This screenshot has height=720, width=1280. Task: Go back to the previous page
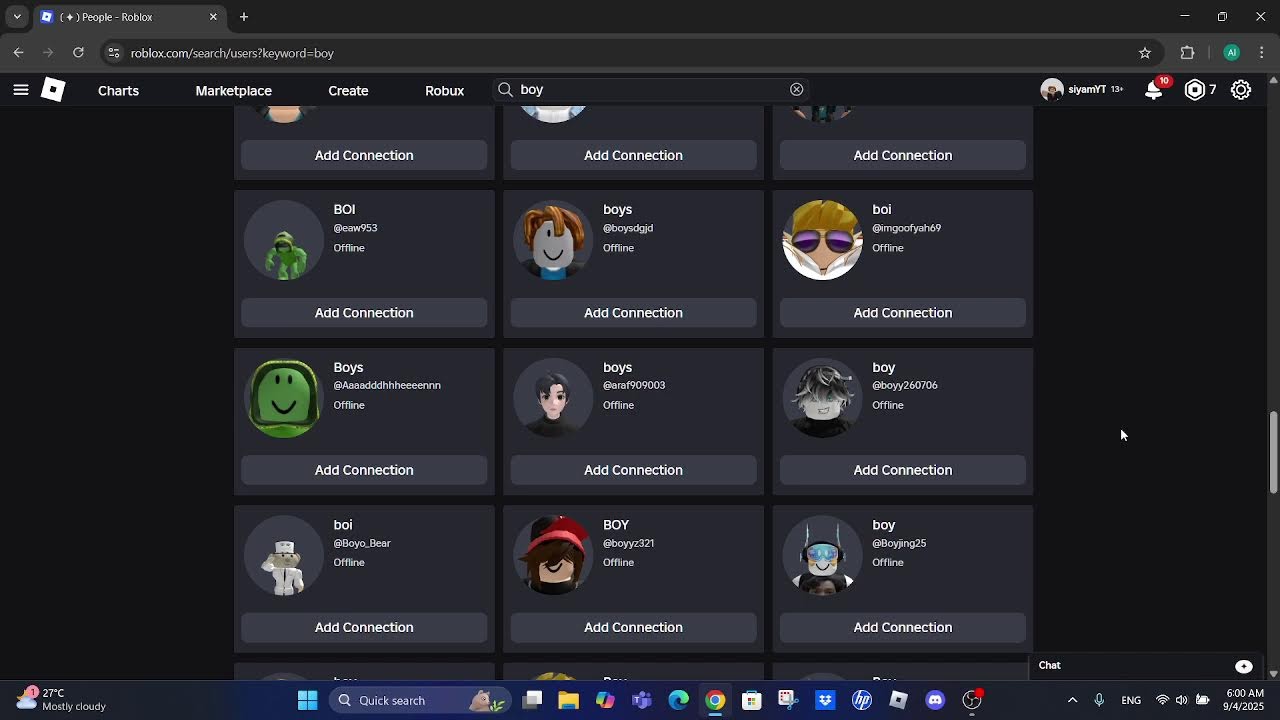coord(19,53)
